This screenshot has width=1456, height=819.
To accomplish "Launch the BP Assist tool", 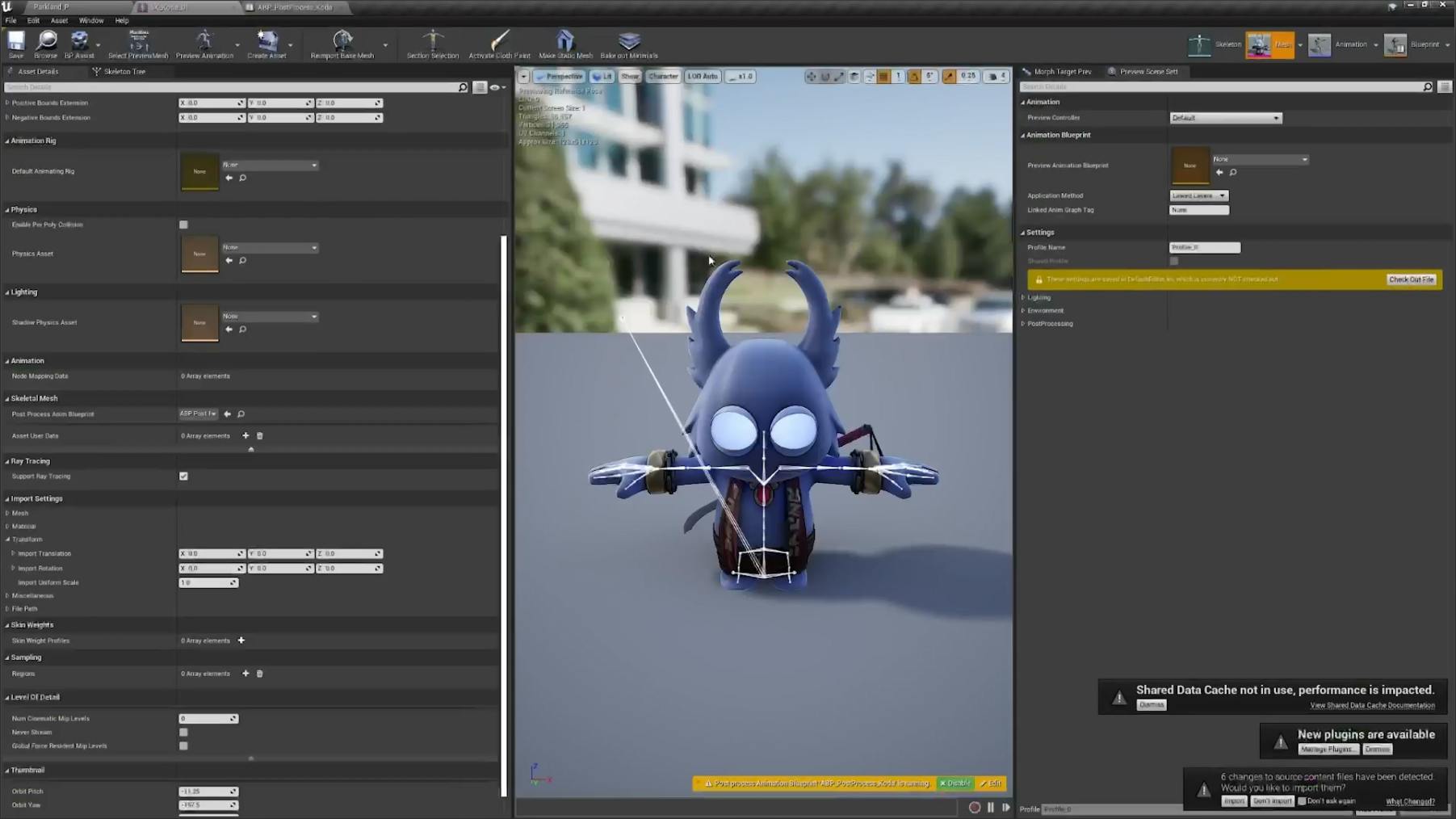I will pos(79,44).
